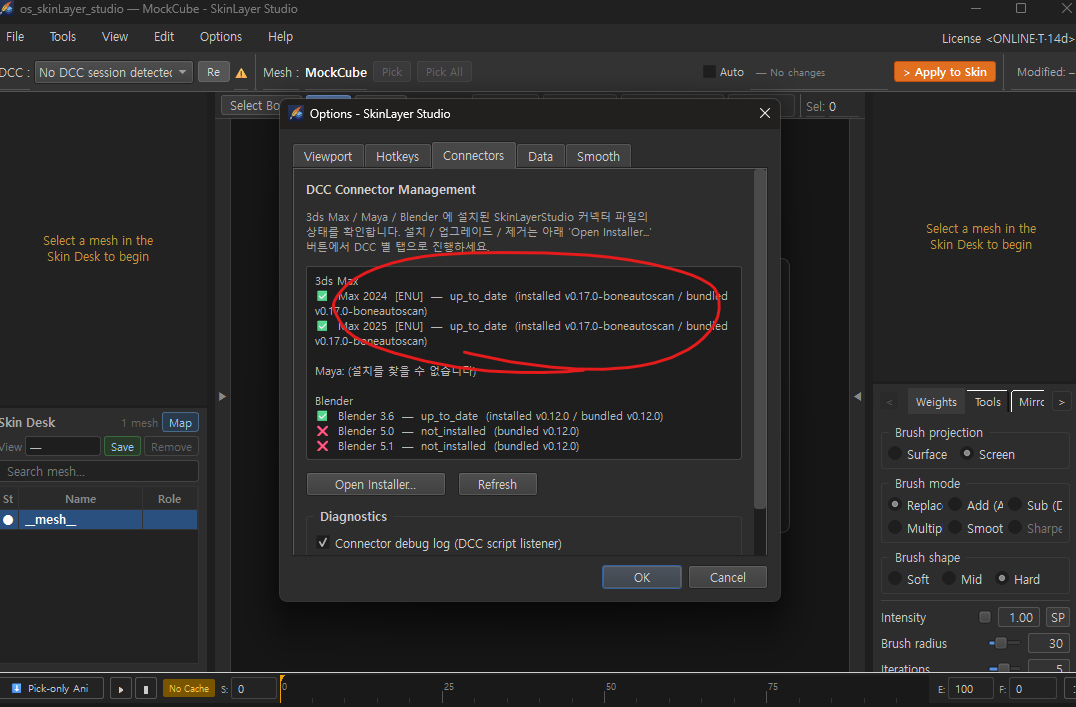
Task: Toggle the Pick-only Ani button
Action: coord(52,688)
